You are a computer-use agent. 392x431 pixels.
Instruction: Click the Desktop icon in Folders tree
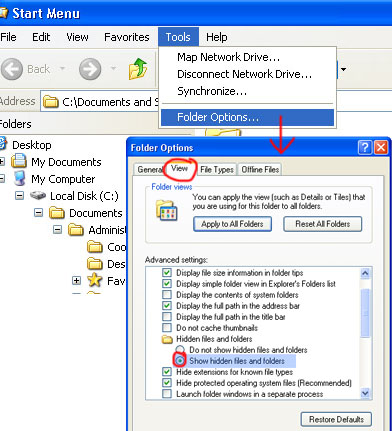(x=3, y=144)
